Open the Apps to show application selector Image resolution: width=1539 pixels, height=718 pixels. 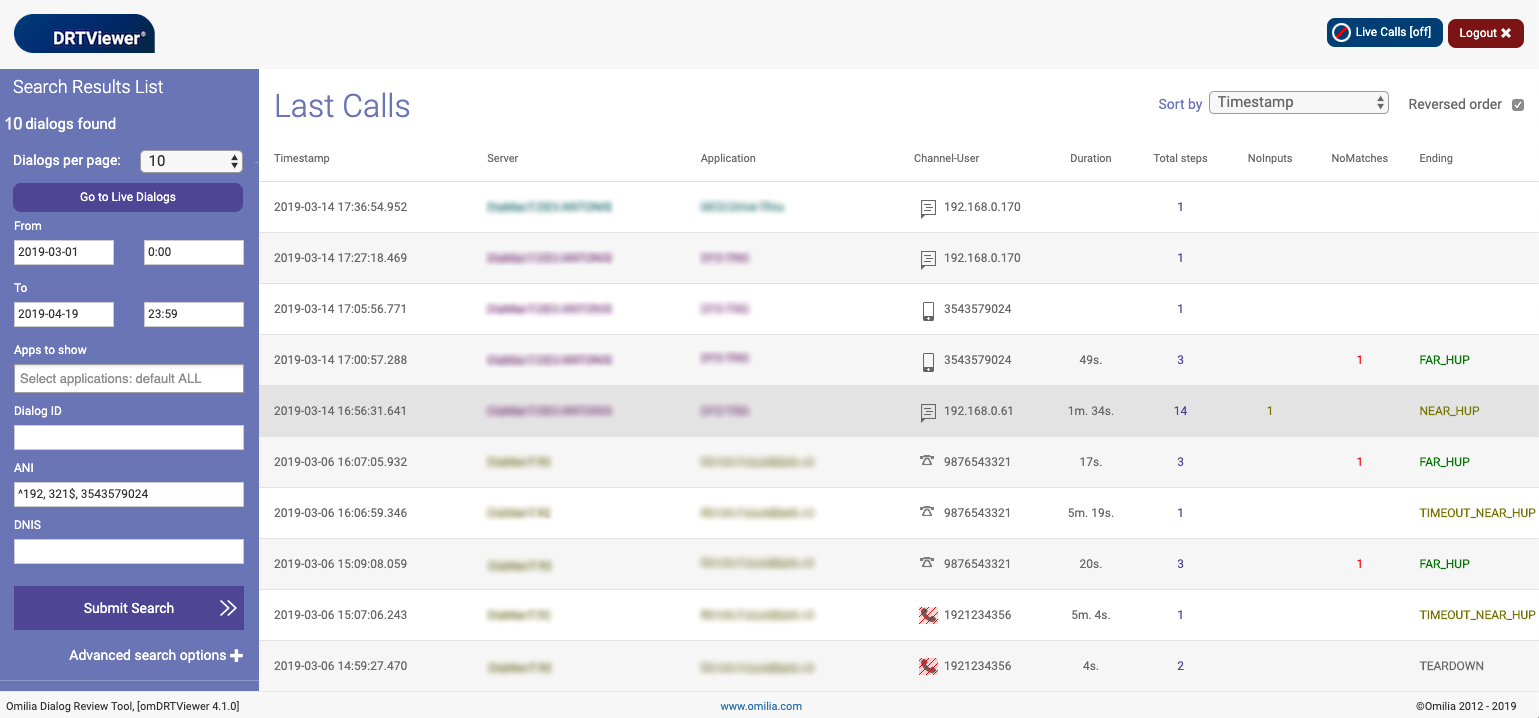pos(128,378)
